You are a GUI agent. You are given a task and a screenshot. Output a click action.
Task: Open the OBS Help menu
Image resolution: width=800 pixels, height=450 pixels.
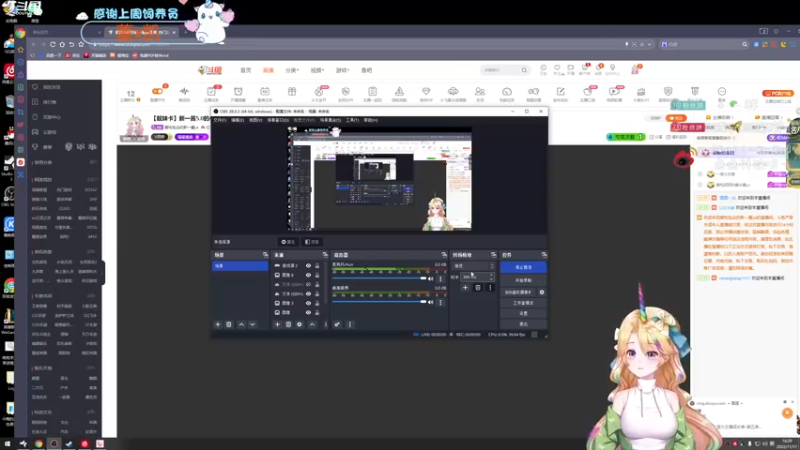[x=371, y=120]
